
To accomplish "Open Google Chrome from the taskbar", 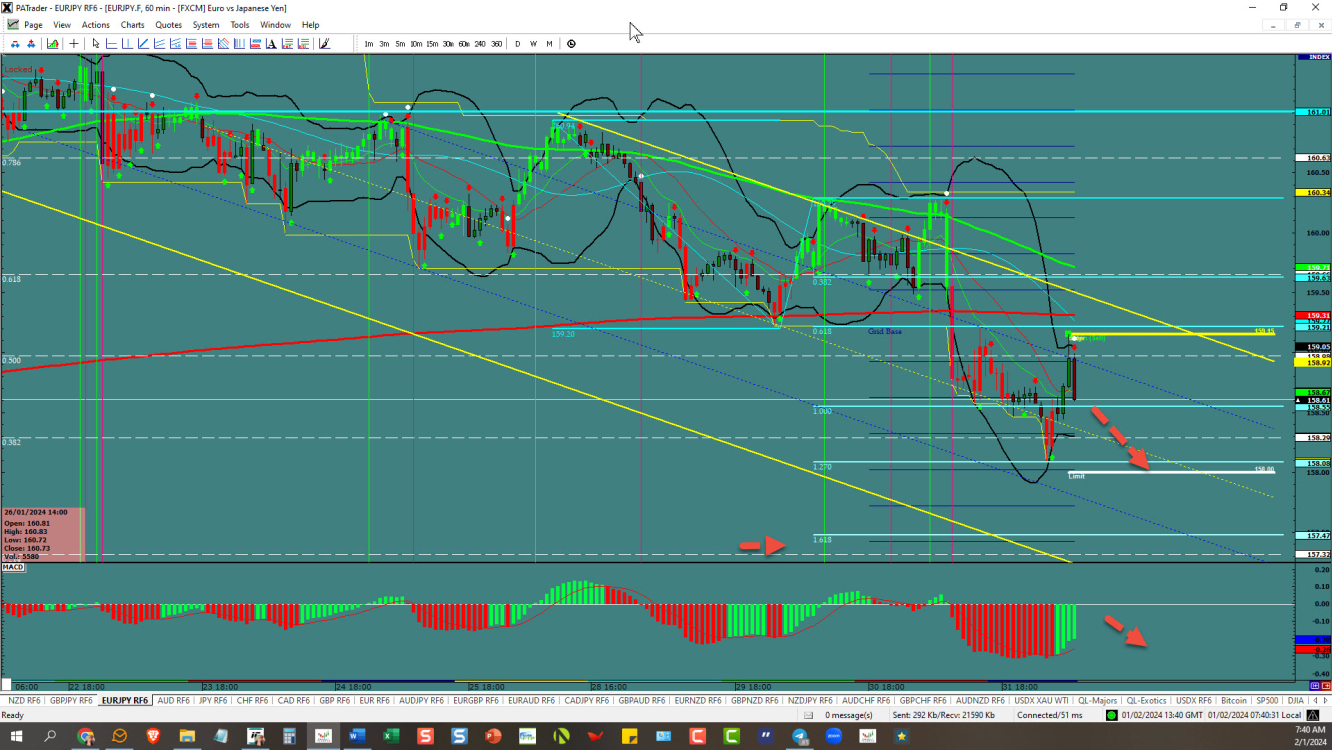I will point(86,736).
